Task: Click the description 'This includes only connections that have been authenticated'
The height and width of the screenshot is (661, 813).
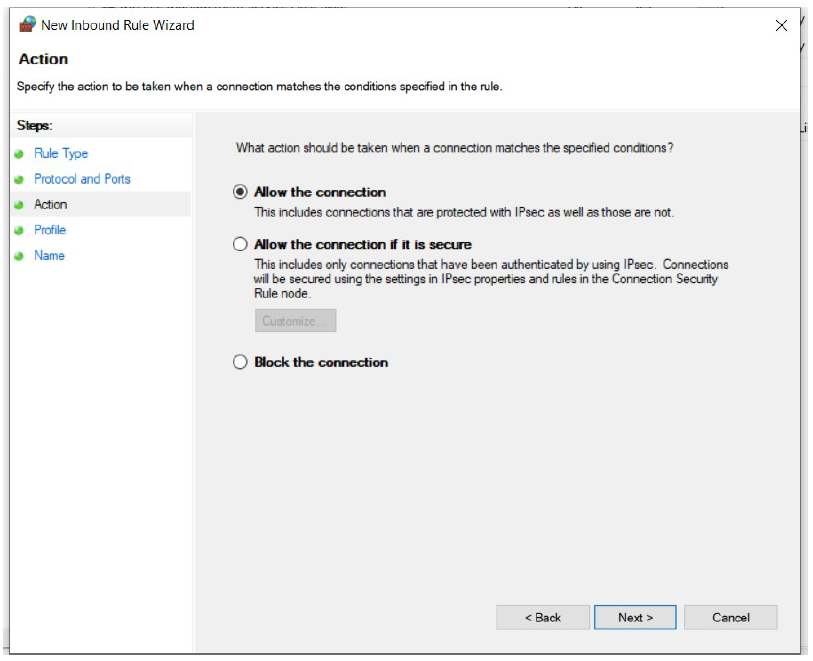Action: (x=491, y=279)
